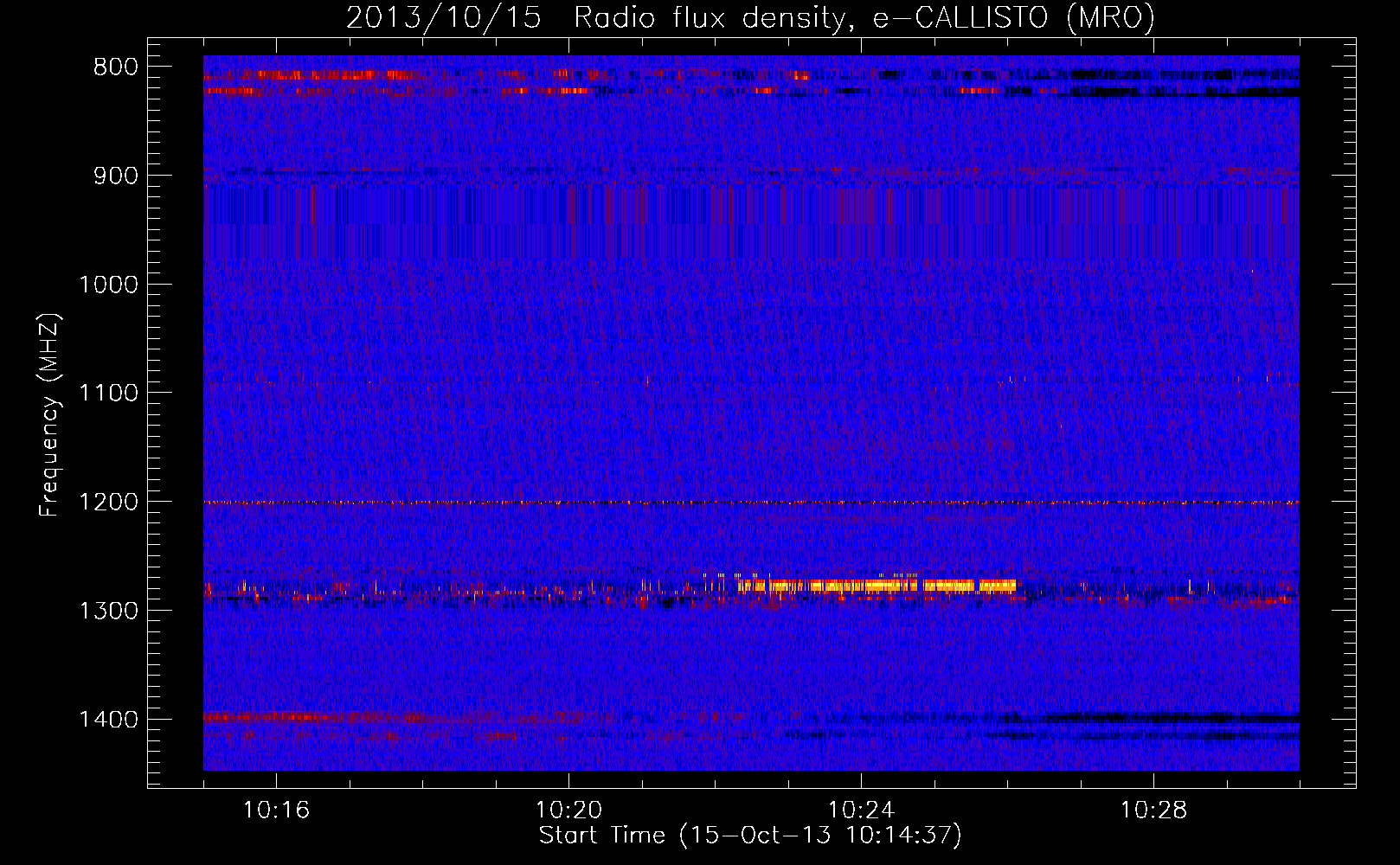Click the 1000 frequency axis label
Viewport: 1400px width, 865px height.
click(x=108, y=285)
